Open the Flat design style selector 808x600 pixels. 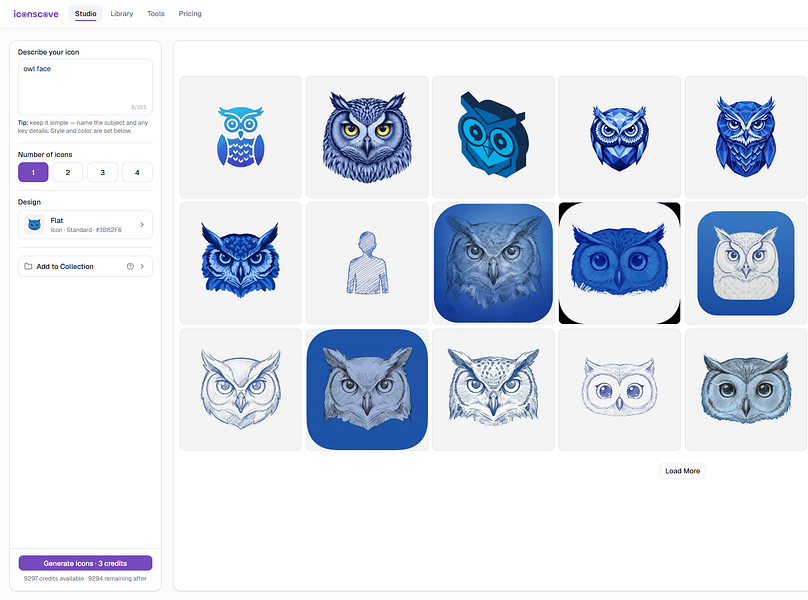point(86,225)
